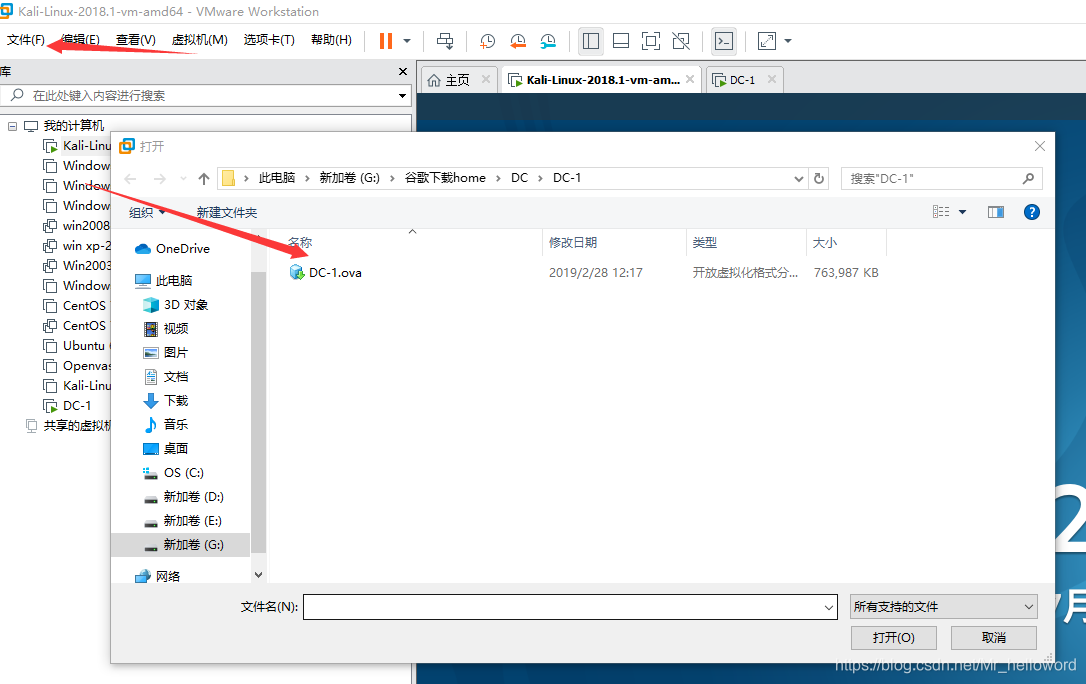This screenshot has height=684, width=1086.
Task: Open the snapshot manager wrench clock icon
Action: coord(548,41)
